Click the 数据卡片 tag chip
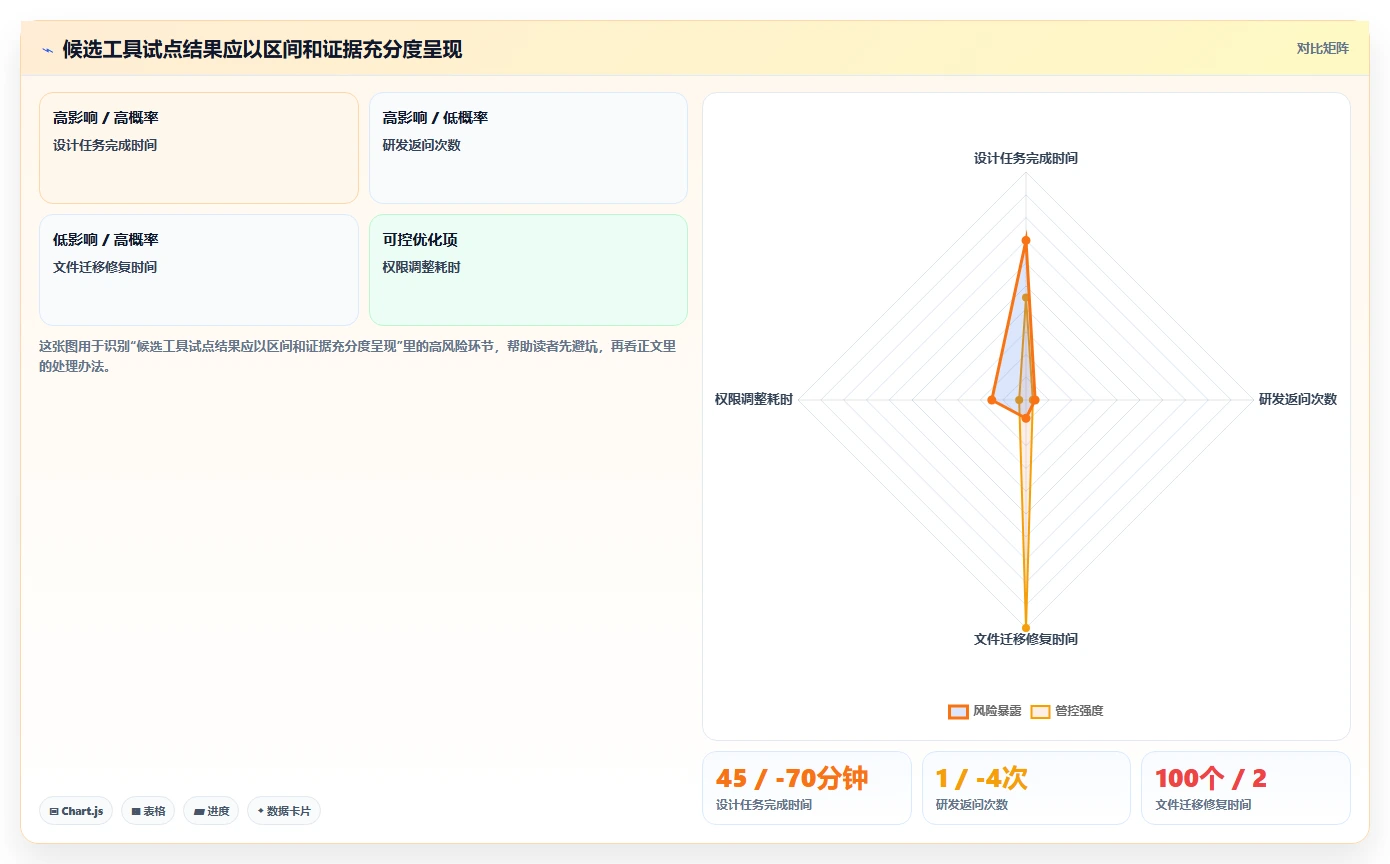 tap(284, 811)
